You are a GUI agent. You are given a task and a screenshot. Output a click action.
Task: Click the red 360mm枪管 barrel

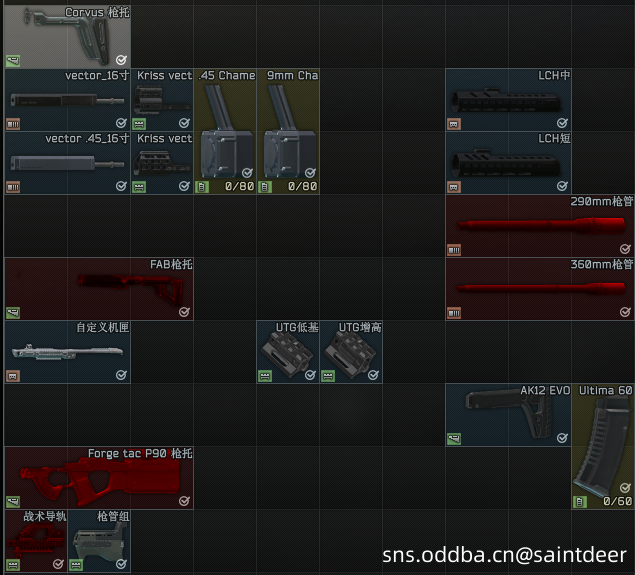(x=540, y=289)
